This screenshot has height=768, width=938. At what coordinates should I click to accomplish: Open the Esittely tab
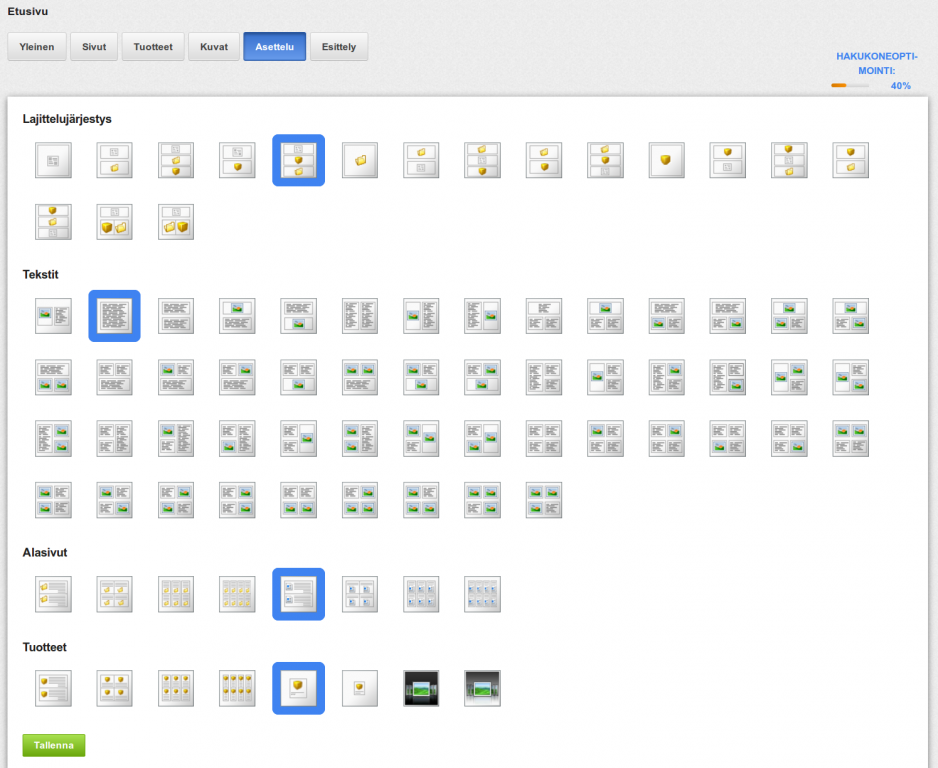click(x=339, y=47)
